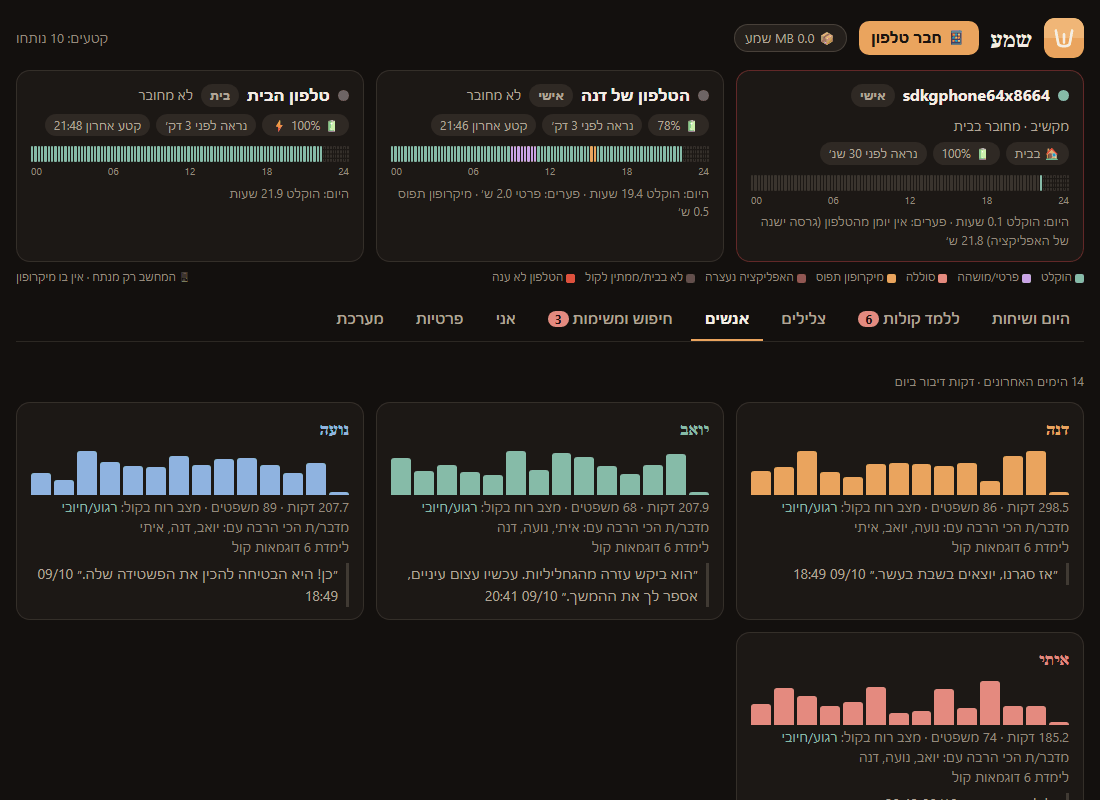The height and width of the screenshot is (800, 1100).
Task: Open the היום ושיחות tab
Action: point(1031,319)
